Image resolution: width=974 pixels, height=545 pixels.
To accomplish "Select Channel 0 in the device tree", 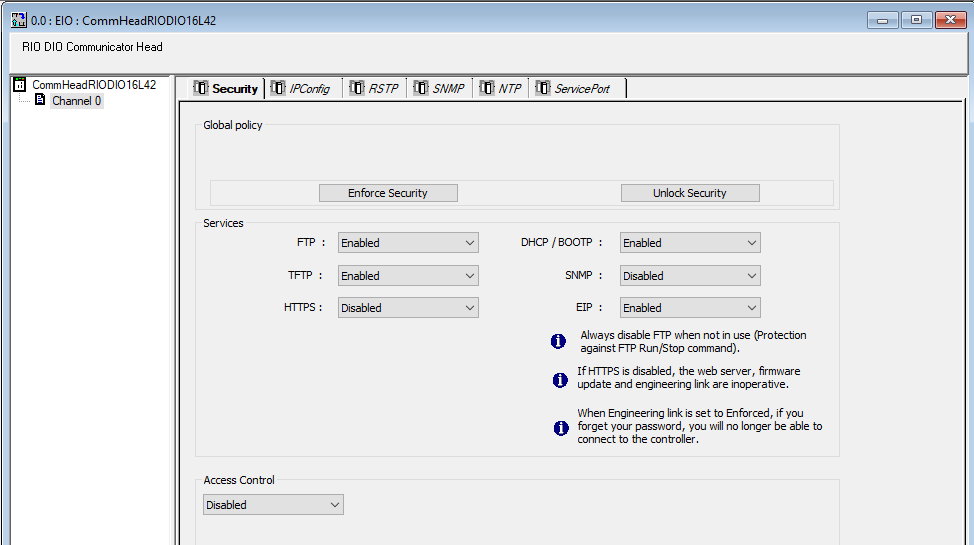I will (x=76, y=101).
